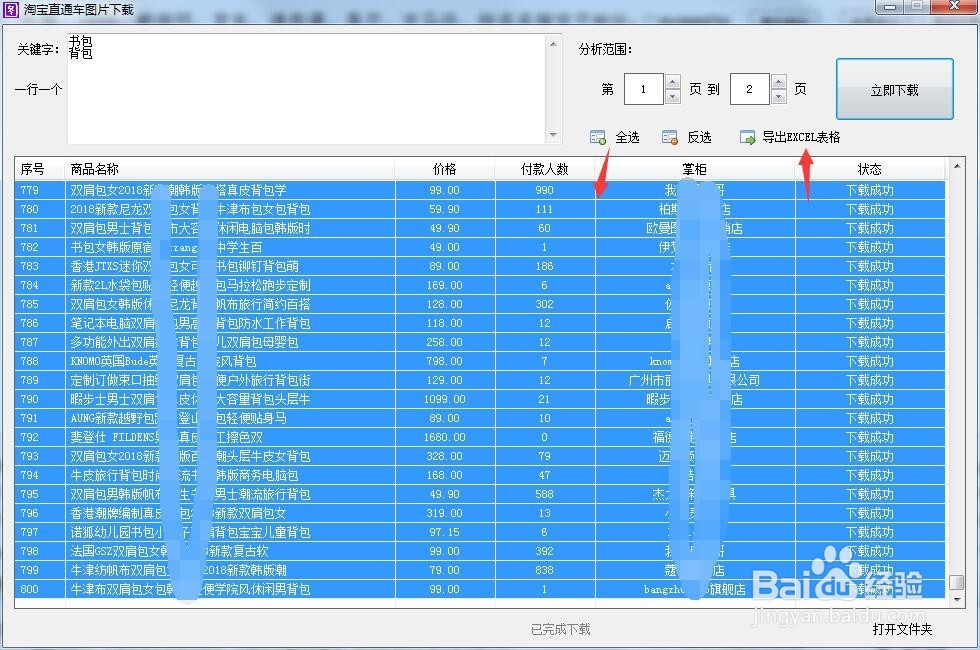The height and width of the screenshot is (650, 980).
Task: Click the green arrow export icon before 导出EXCEL表格
Action: pyautogui.click(x=748, y=137)
